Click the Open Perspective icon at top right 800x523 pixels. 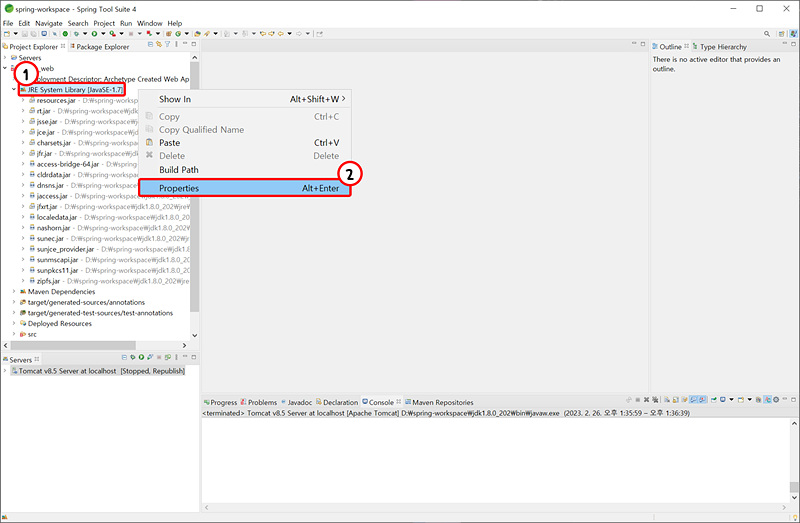coord(782,34)
